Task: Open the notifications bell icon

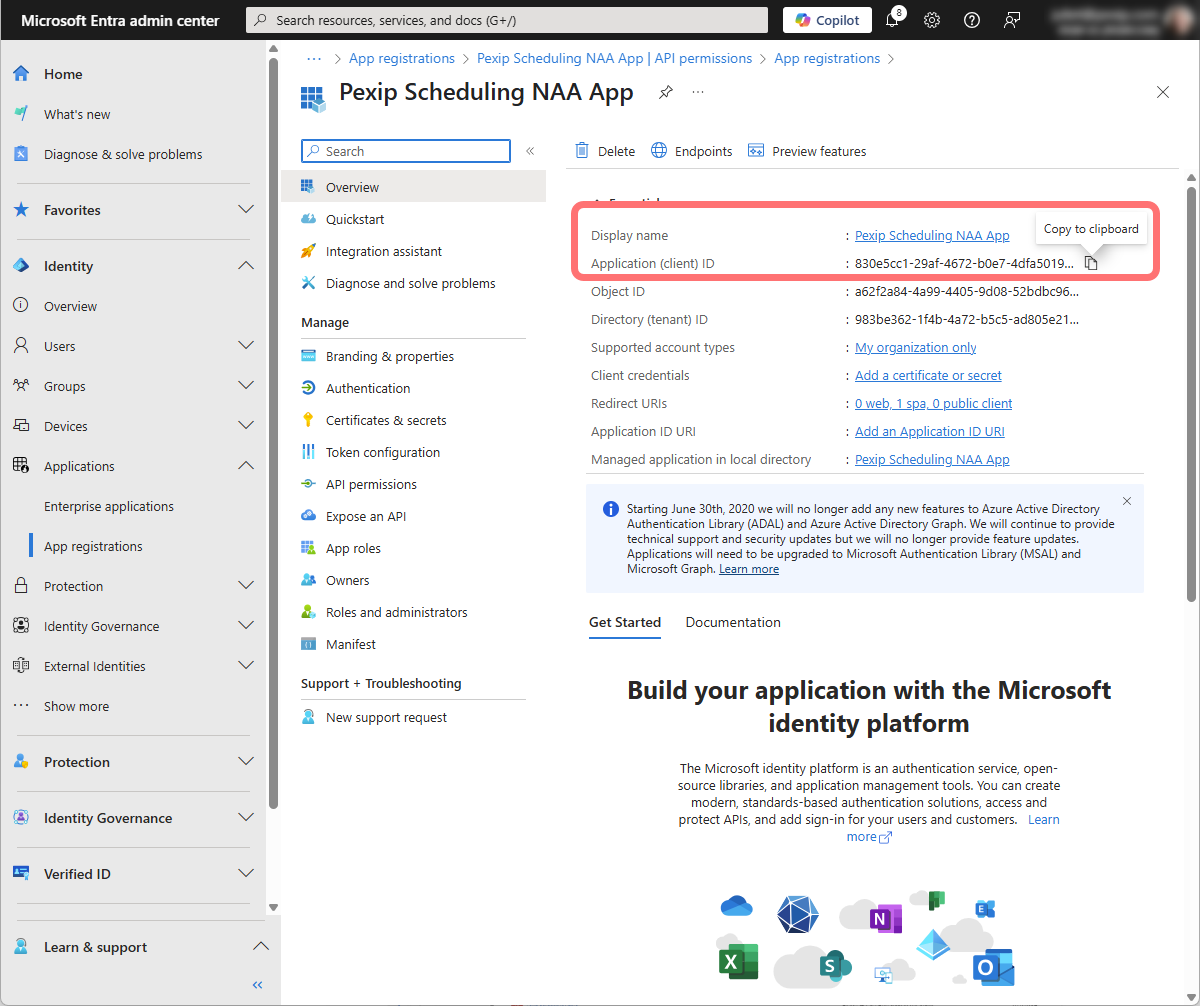Action: 893,20
